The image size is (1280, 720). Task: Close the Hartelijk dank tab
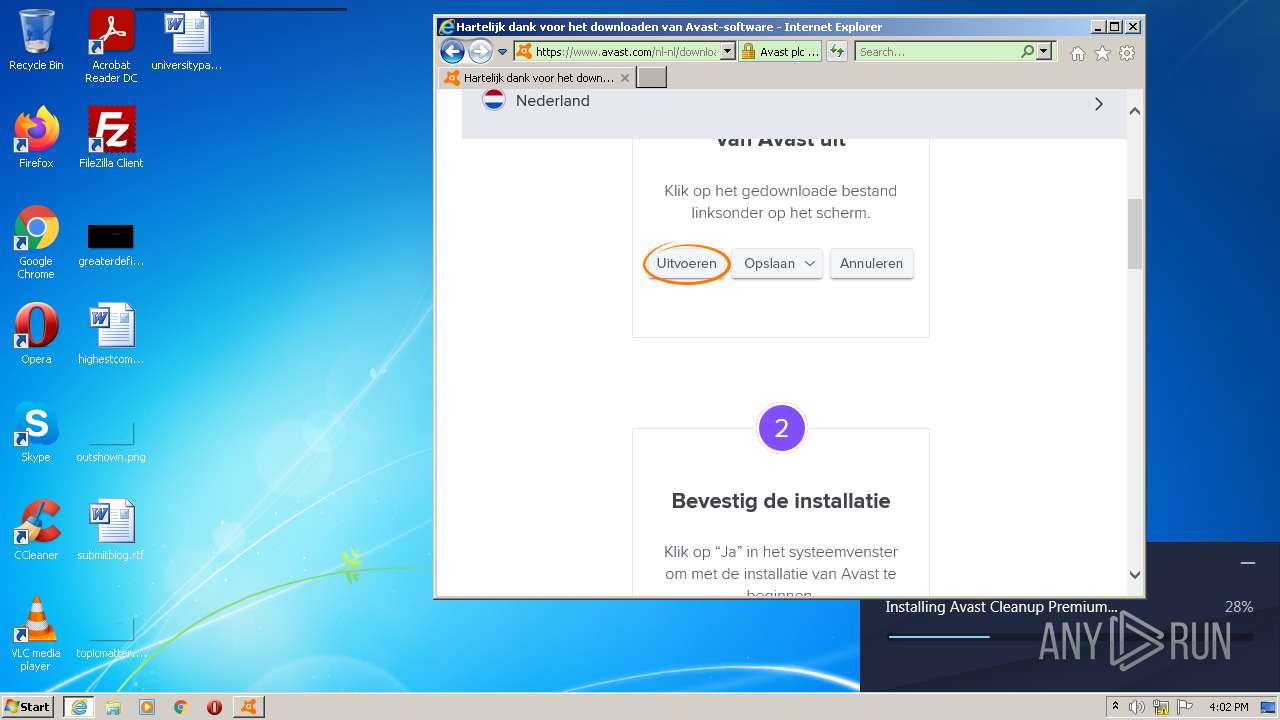(625, 77)
